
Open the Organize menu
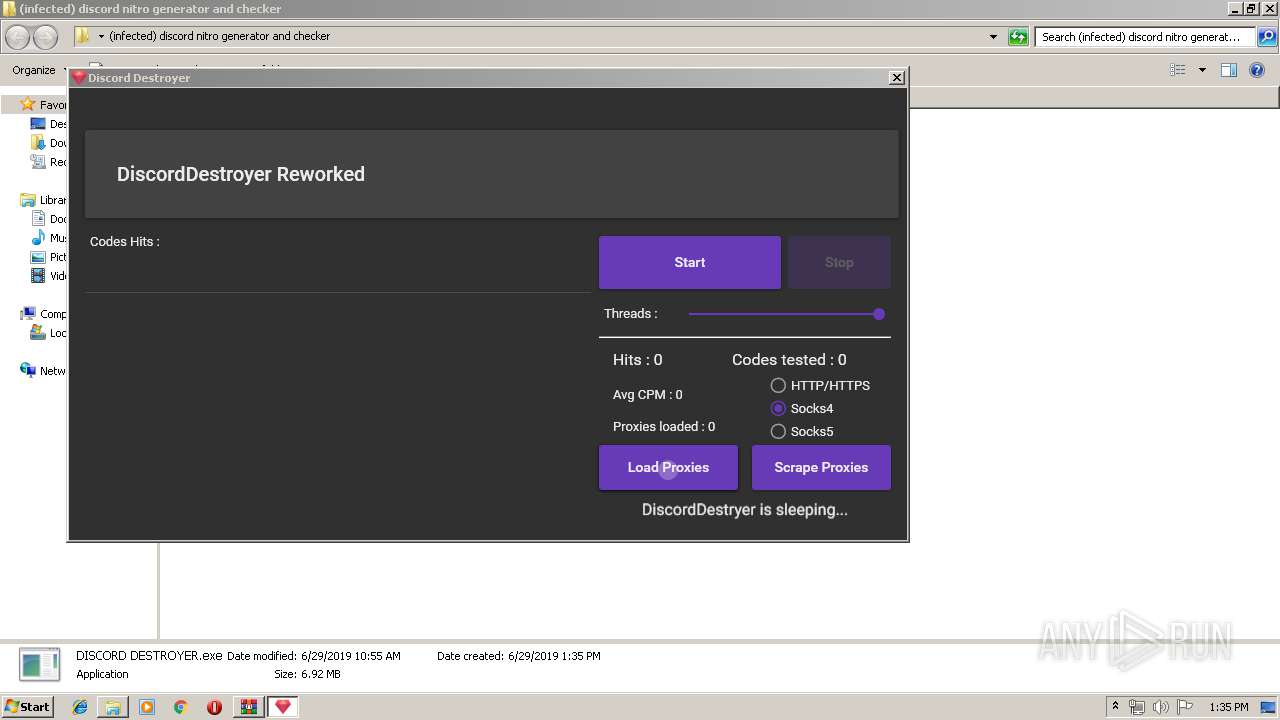[x=39, y=70]
